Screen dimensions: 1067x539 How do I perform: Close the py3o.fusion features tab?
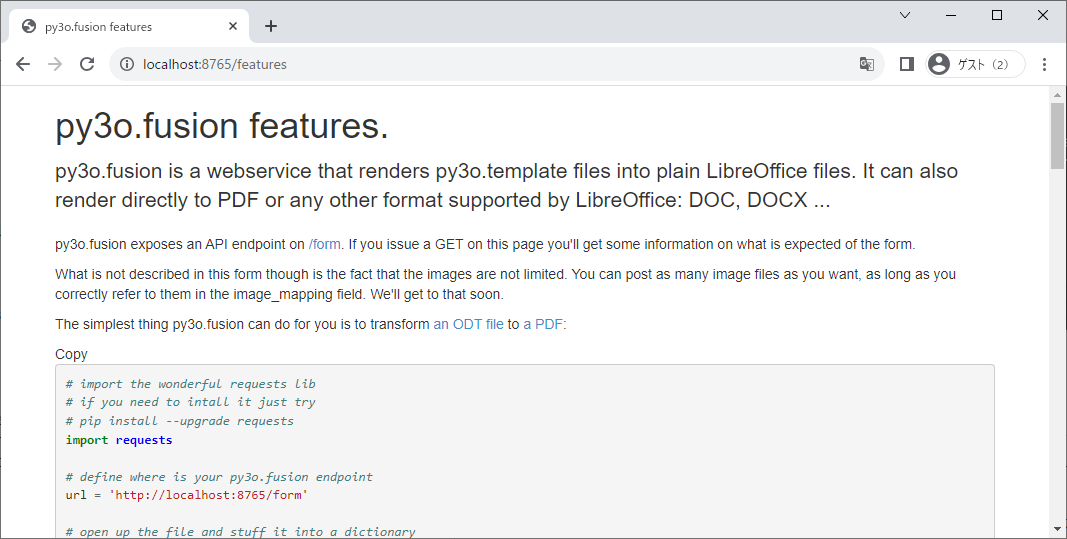click(233, 26)
